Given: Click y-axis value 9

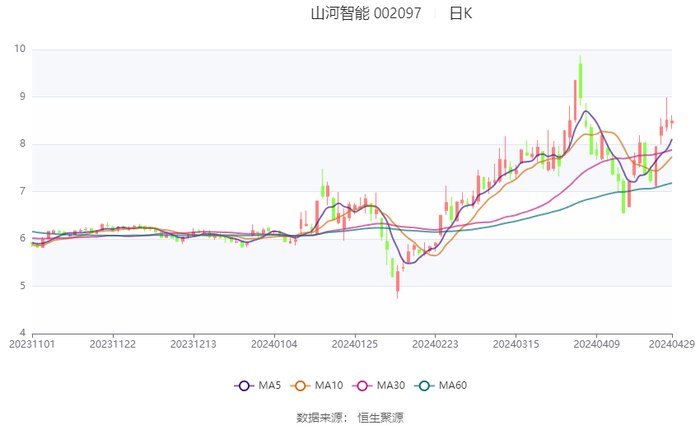Looking at the screenshot, I should pyautogui.click(x=23, y=96).
